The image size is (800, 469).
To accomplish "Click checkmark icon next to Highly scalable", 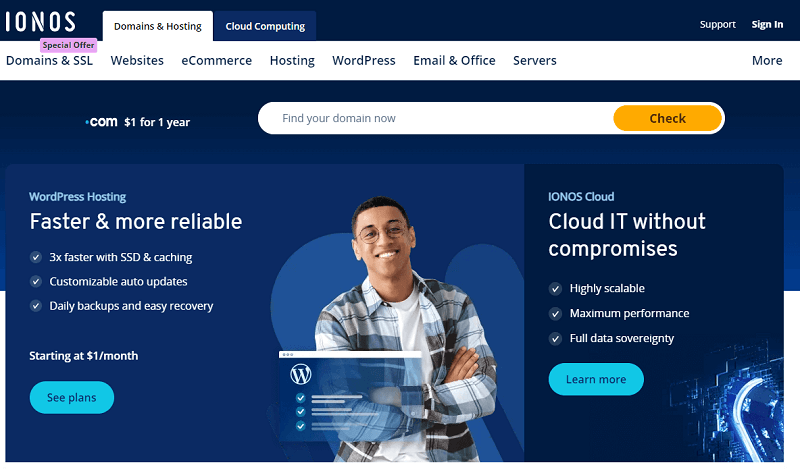I will tap(555, 288).
